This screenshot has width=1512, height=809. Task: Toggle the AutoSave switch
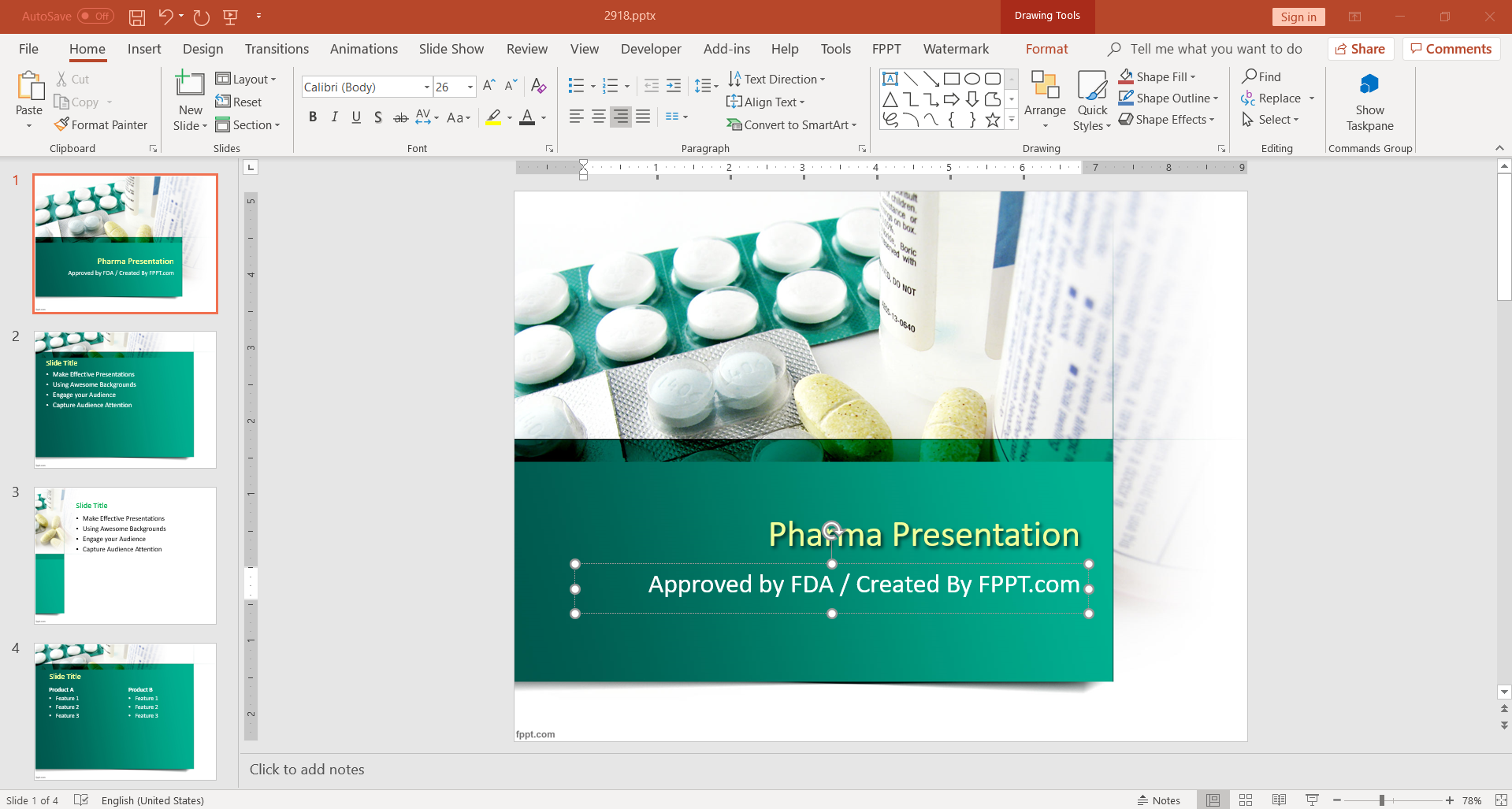95,17
